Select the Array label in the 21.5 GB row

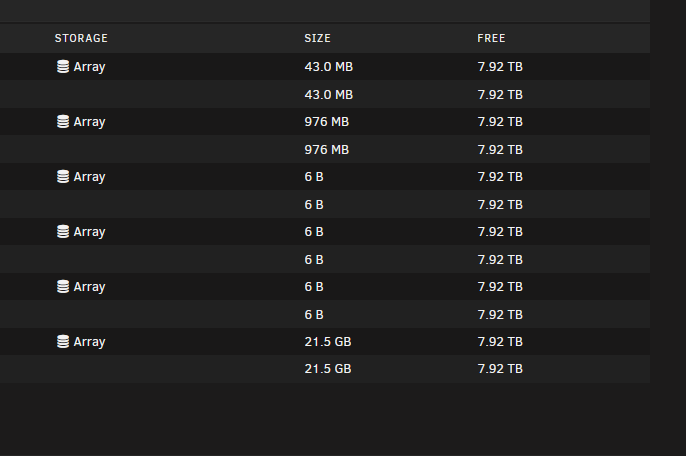point(89,342)
